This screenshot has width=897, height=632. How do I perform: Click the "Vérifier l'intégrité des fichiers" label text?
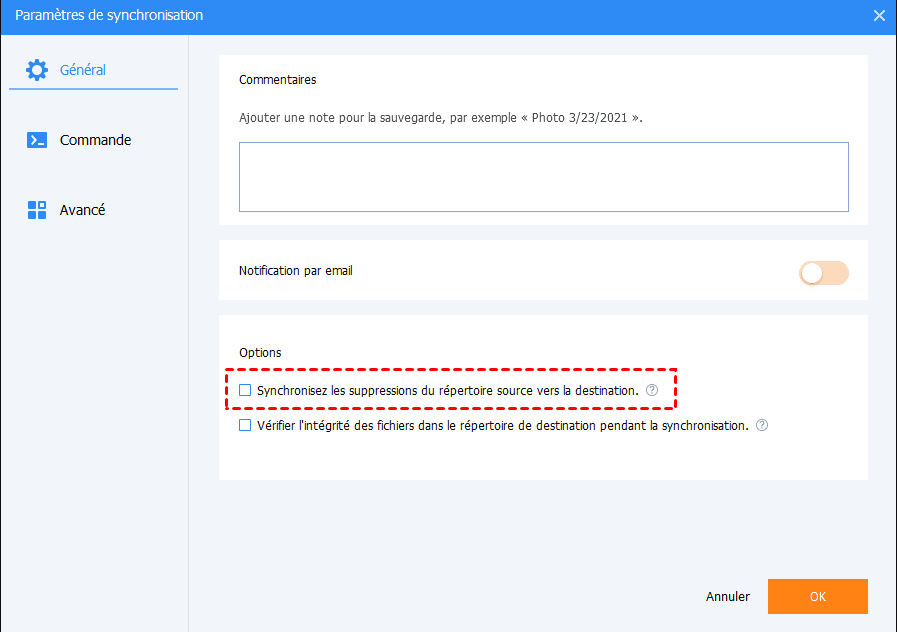pos(503,426)
